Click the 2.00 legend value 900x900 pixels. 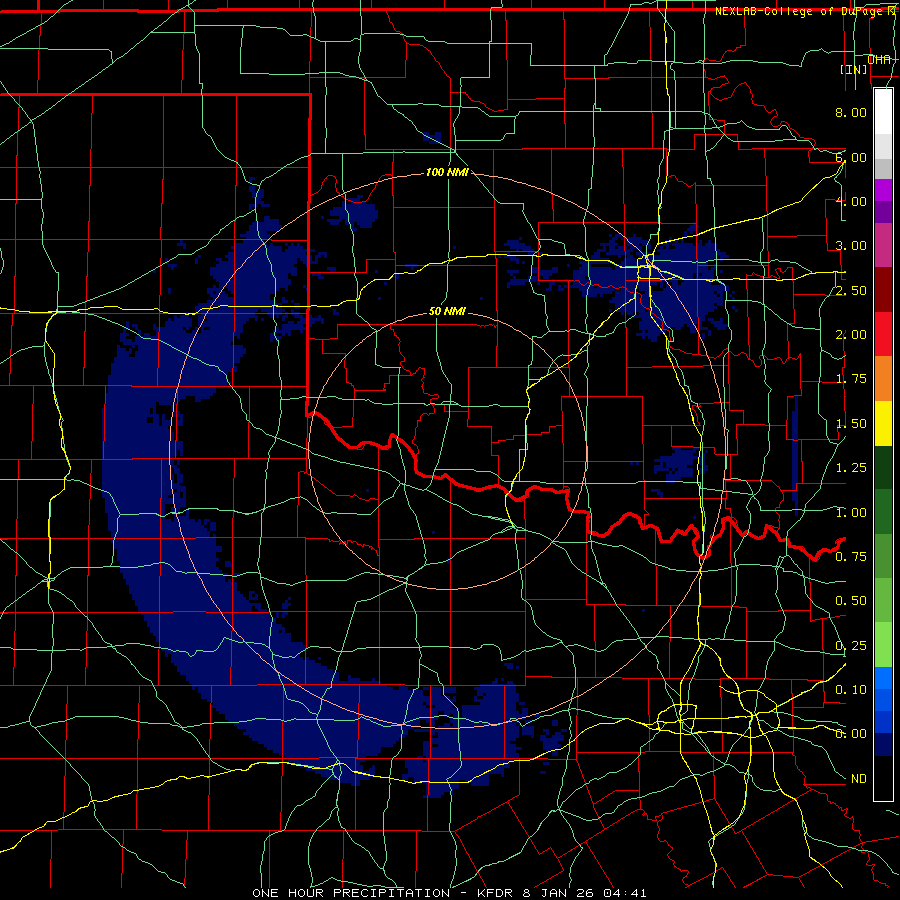coord(851,335)
